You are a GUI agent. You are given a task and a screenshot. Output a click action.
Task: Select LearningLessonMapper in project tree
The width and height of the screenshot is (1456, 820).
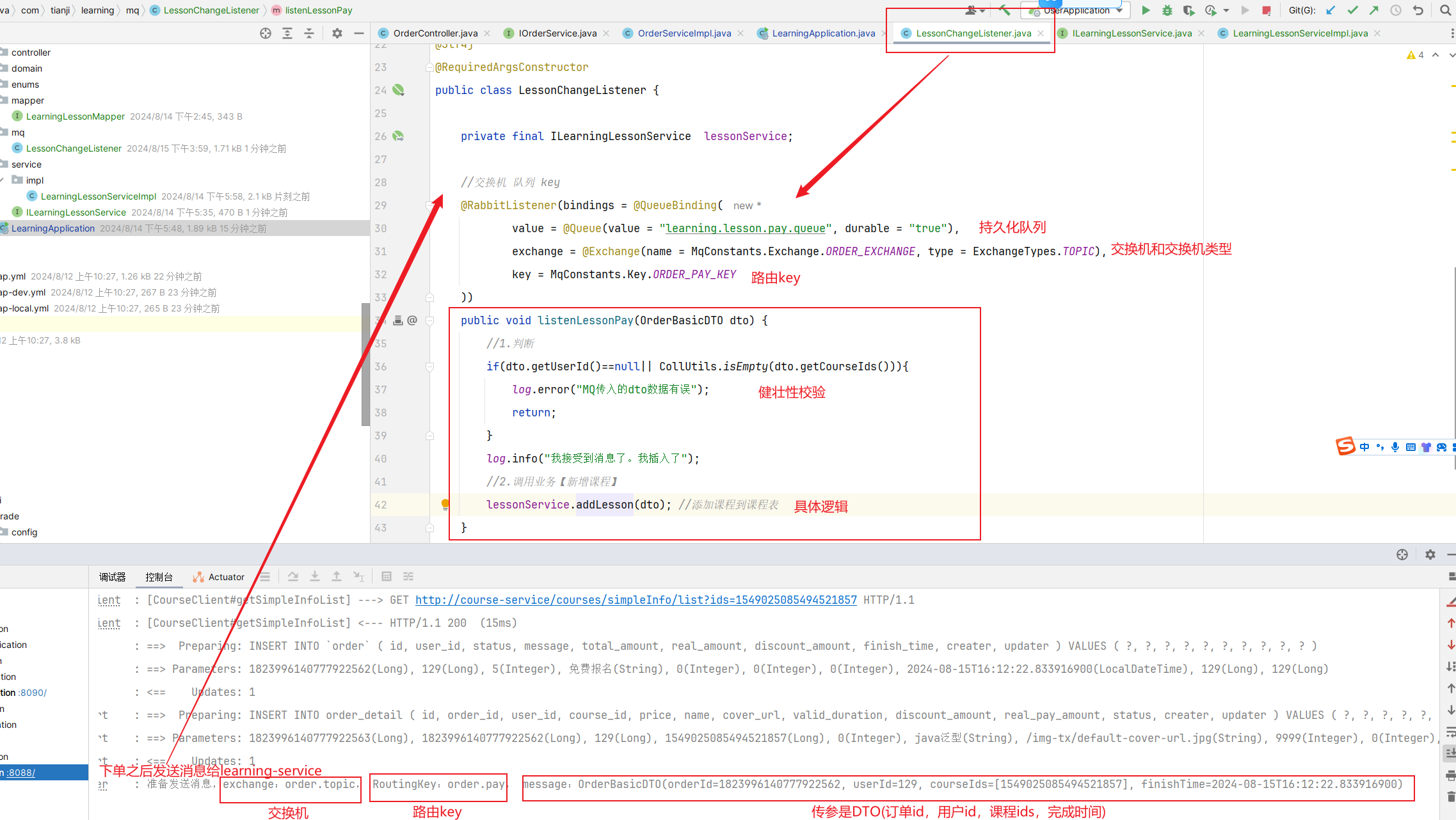point(76,116)
